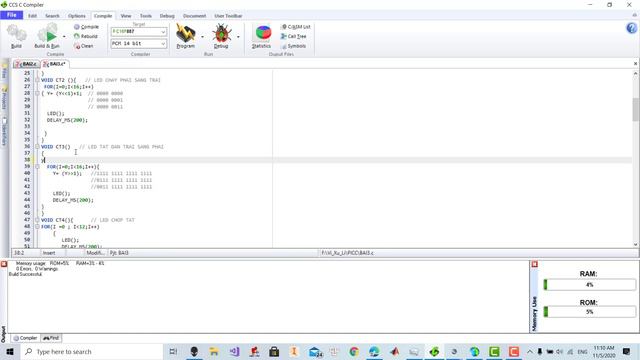Open the Build & Run dropdown arrow

coord(64,37)
